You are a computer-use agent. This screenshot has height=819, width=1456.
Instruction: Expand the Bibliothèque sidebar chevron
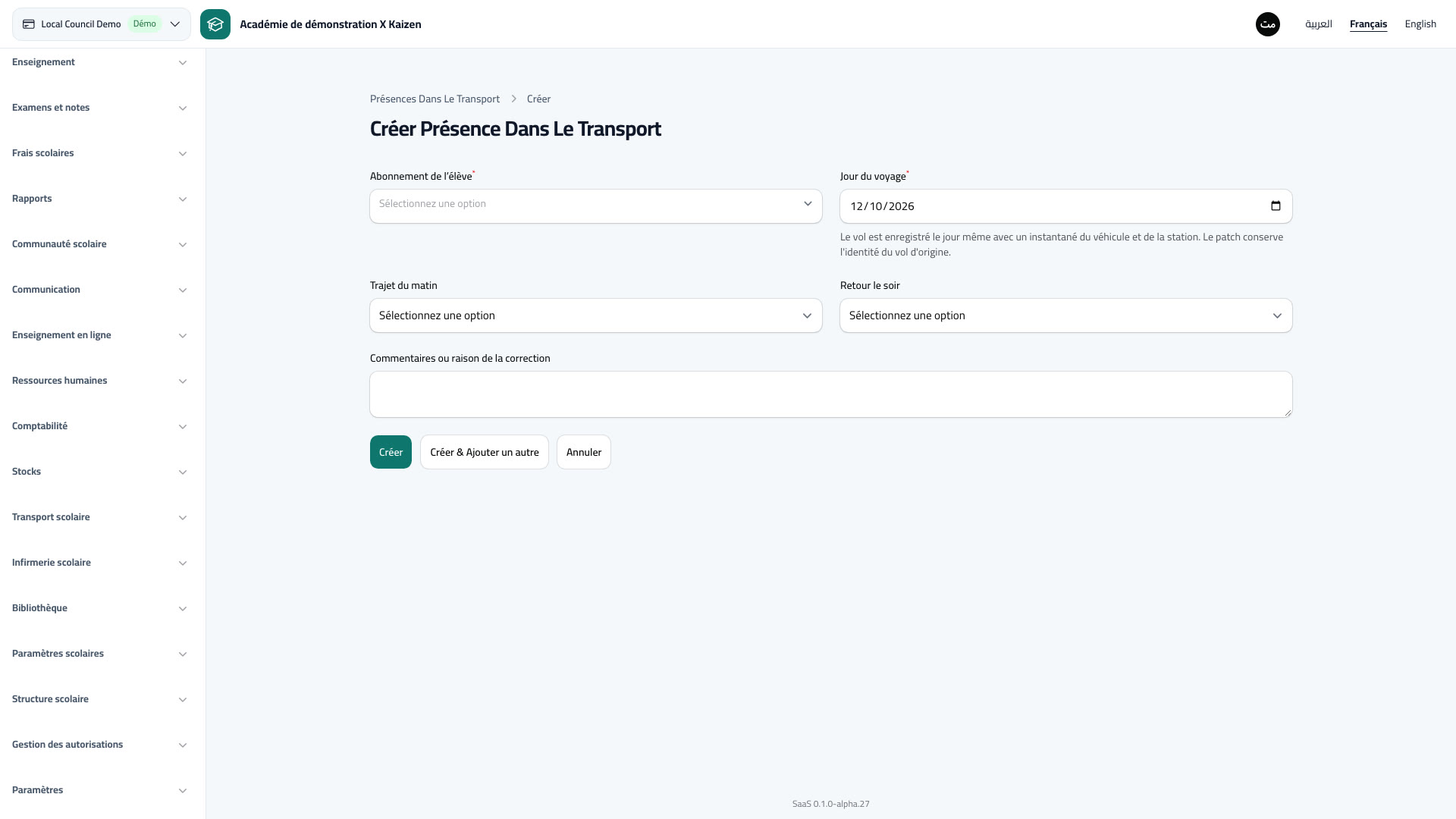[183, 609]
